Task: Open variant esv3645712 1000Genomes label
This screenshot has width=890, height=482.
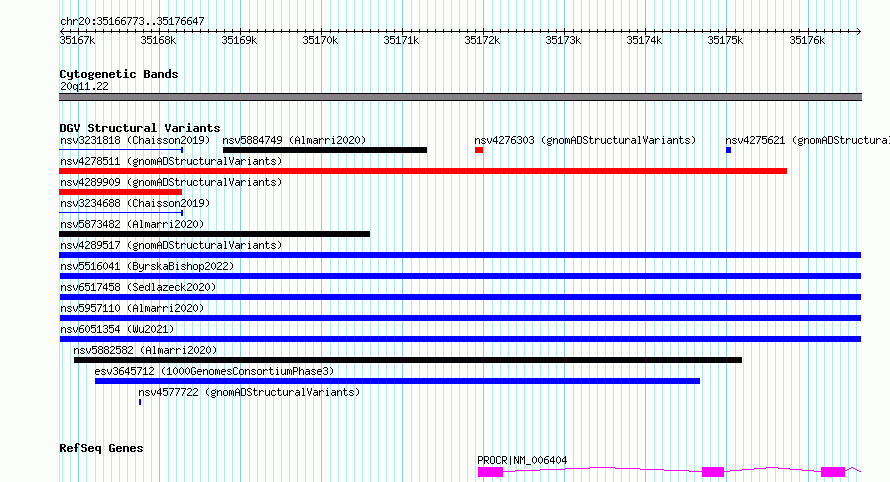Action: (214, 371)
